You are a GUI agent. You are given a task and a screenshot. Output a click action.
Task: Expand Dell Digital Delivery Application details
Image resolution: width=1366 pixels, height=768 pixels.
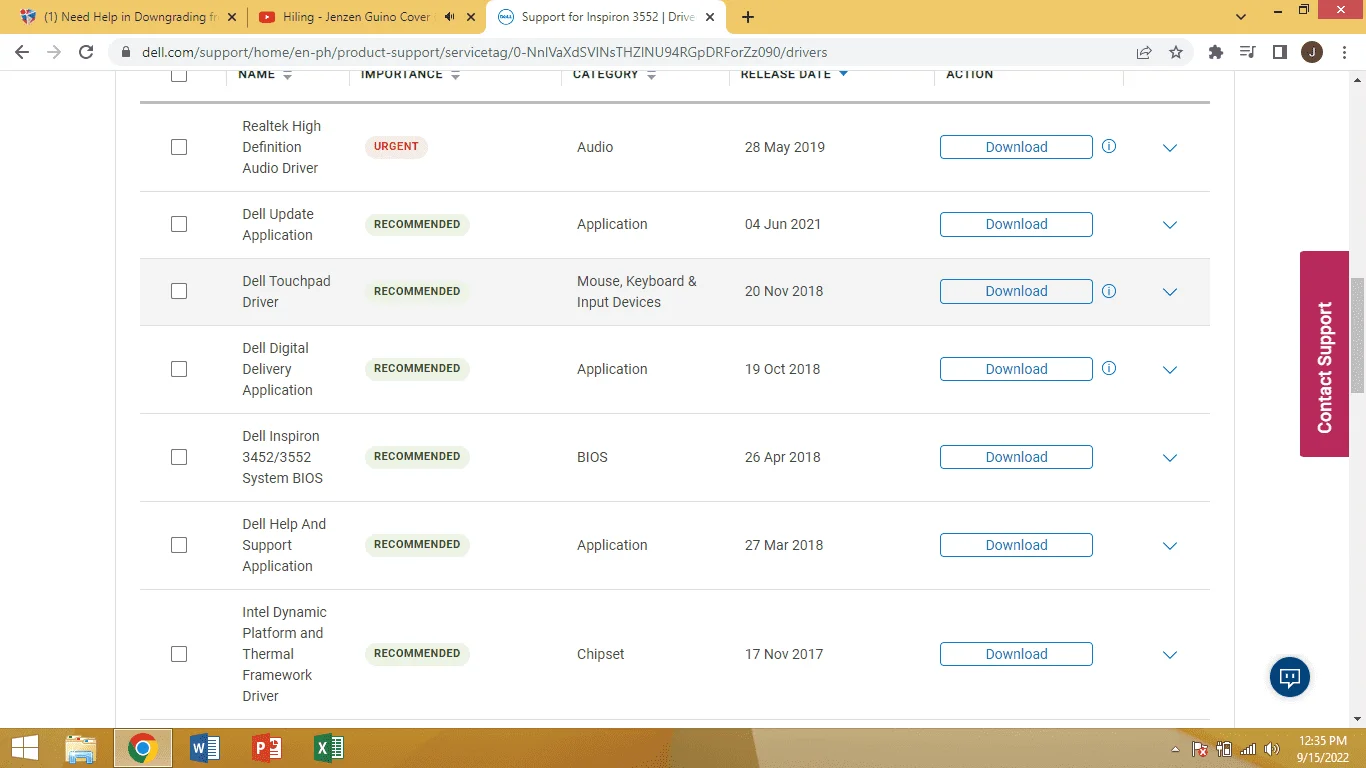click(x=1170, y=370)
